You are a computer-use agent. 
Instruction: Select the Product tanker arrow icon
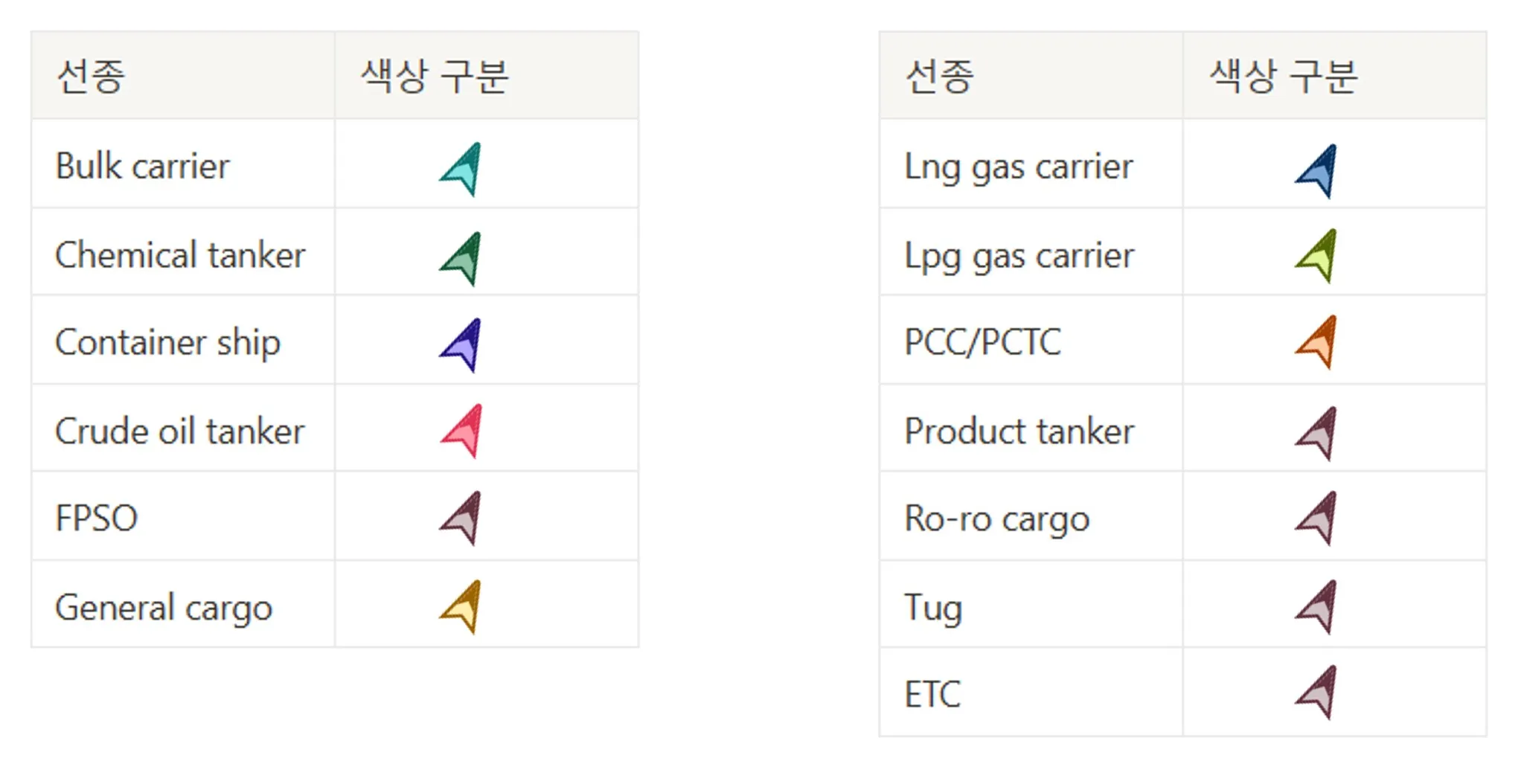[x=1319, y=434]
